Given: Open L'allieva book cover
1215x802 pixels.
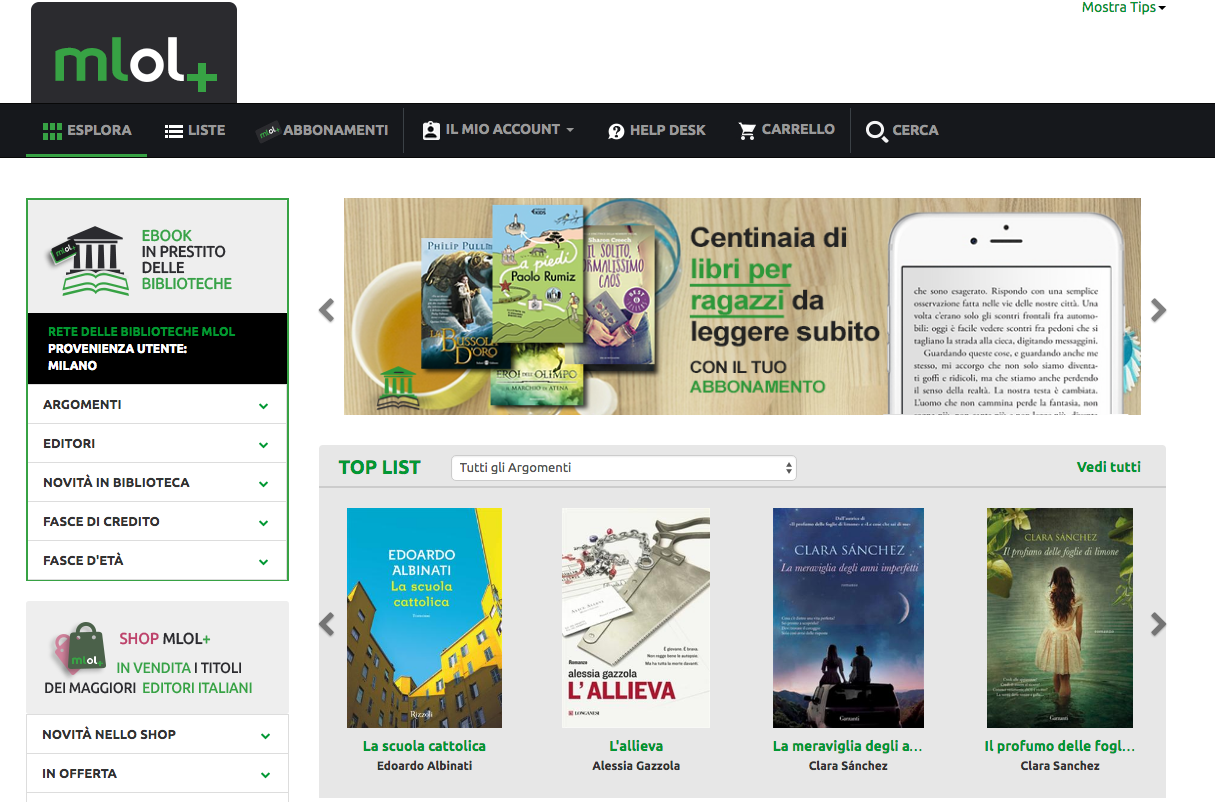Looking at the screenshot, I should (636, 618).
